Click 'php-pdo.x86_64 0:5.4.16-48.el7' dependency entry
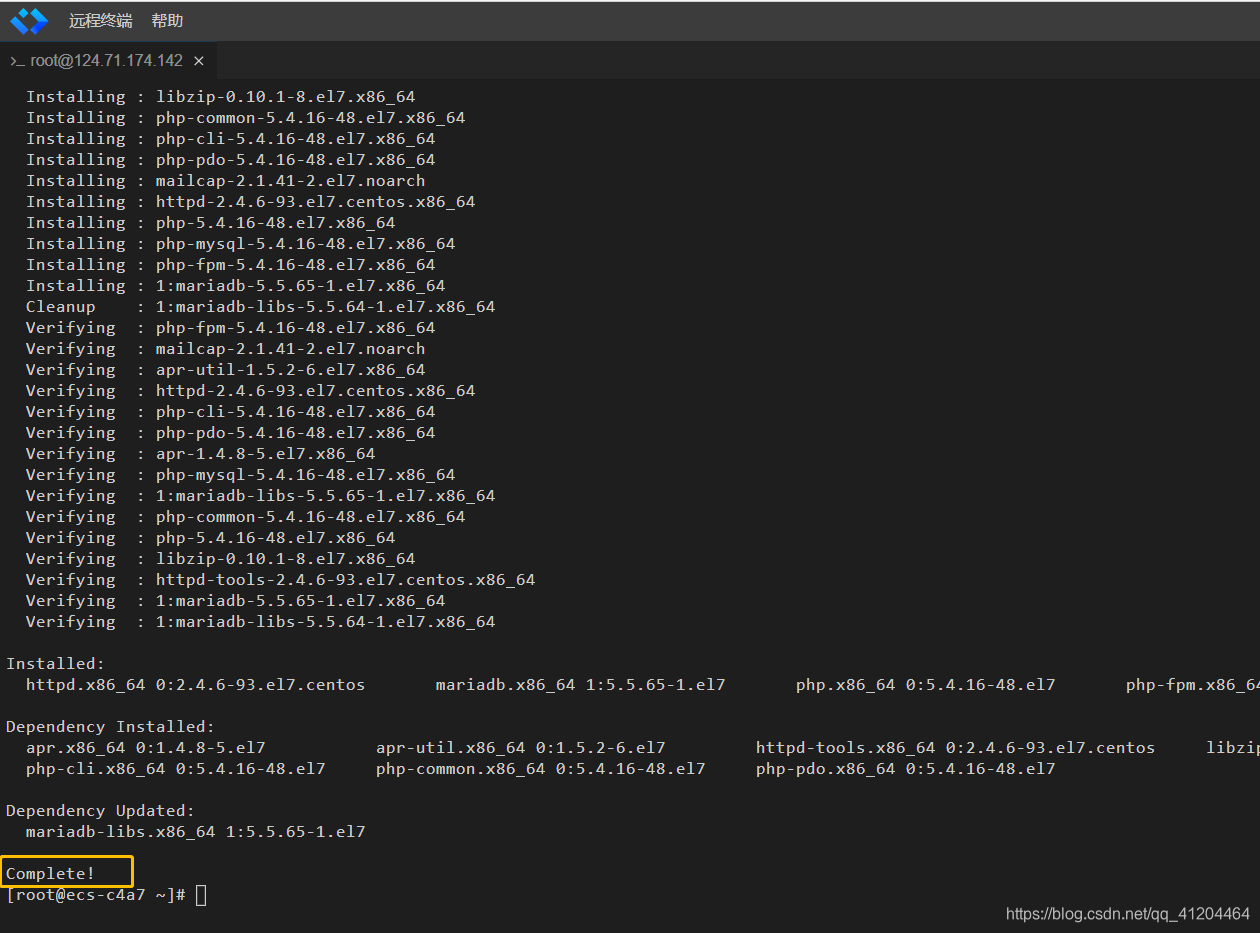The height and width of the screenshot is (933, 1260). [x=905, y=769]
